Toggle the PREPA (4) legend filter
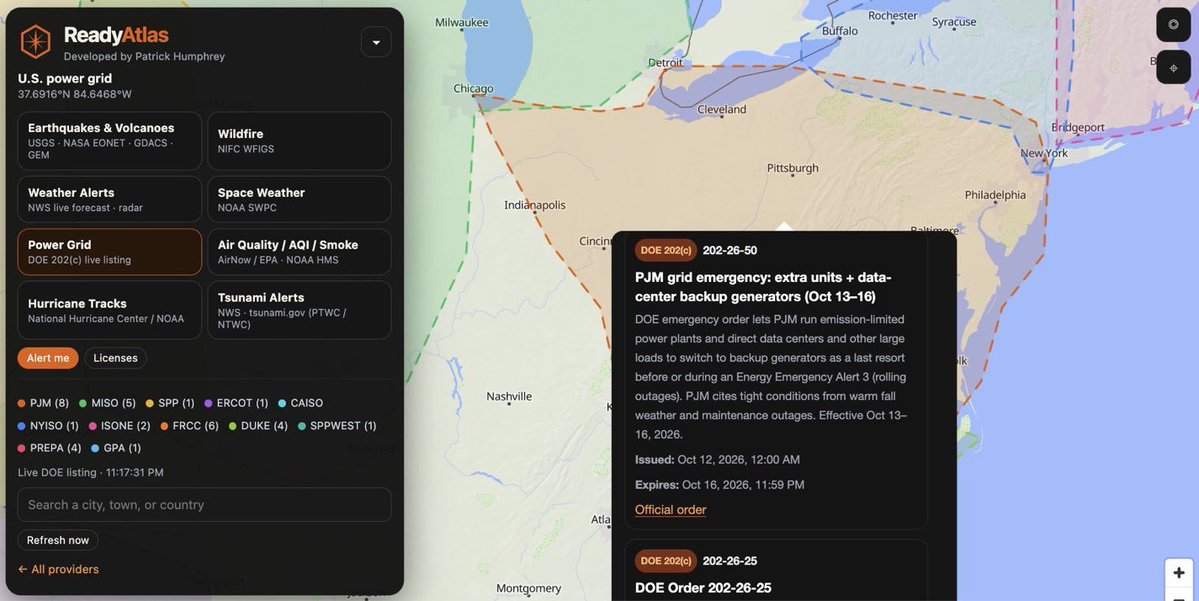 50,448
